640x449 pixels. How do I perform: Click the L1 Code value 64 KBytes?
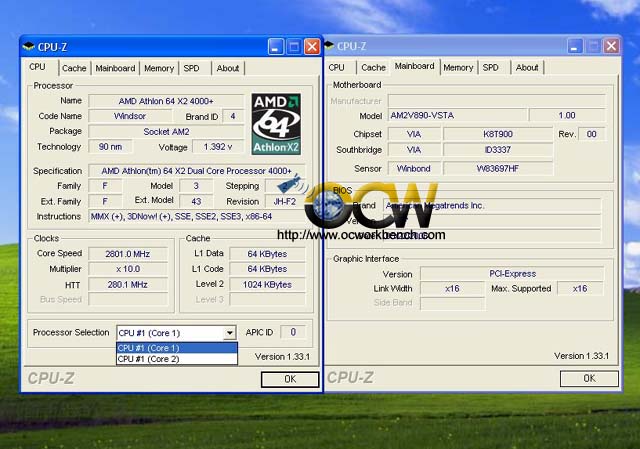coord(267,269)
